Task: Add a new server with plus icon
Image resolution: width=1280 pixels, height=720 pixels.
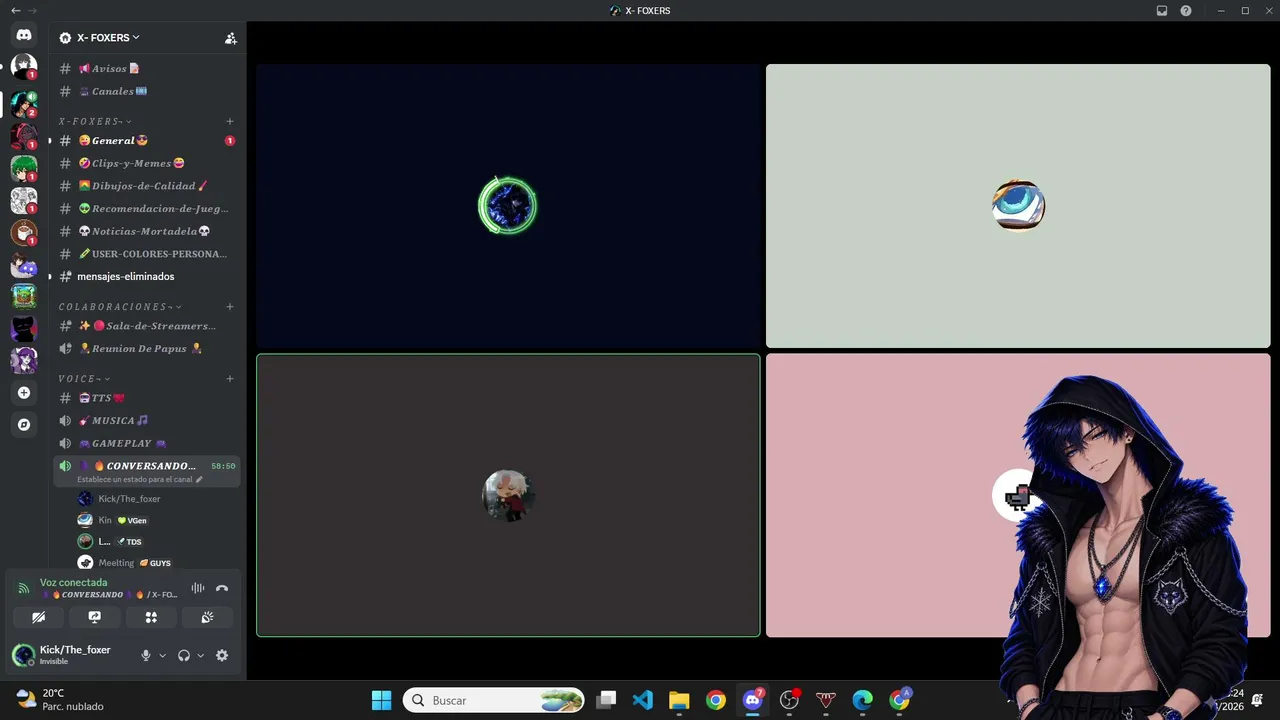Action: [24, 393]
